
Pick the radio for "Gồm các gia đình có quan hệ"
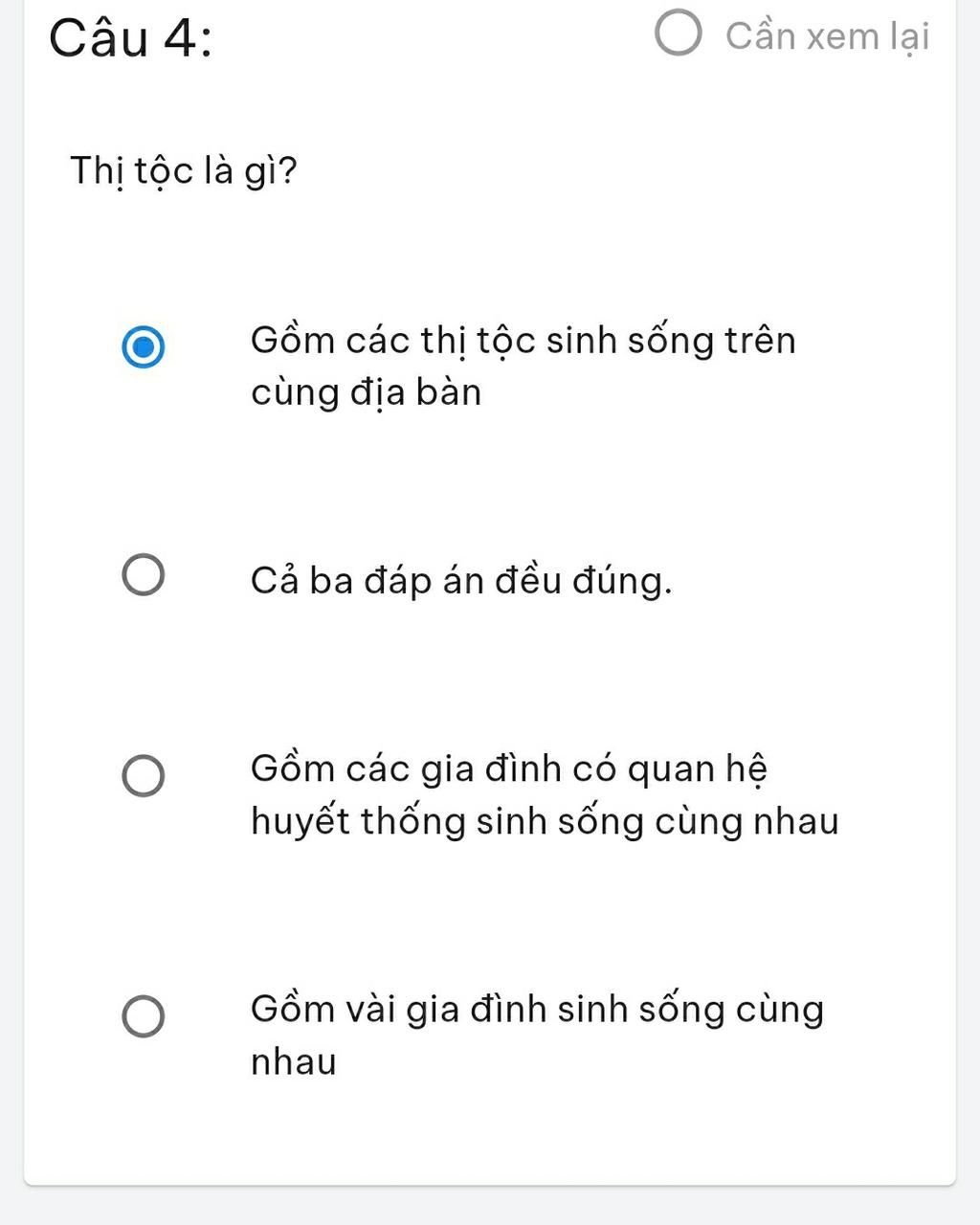coord(144,775)
